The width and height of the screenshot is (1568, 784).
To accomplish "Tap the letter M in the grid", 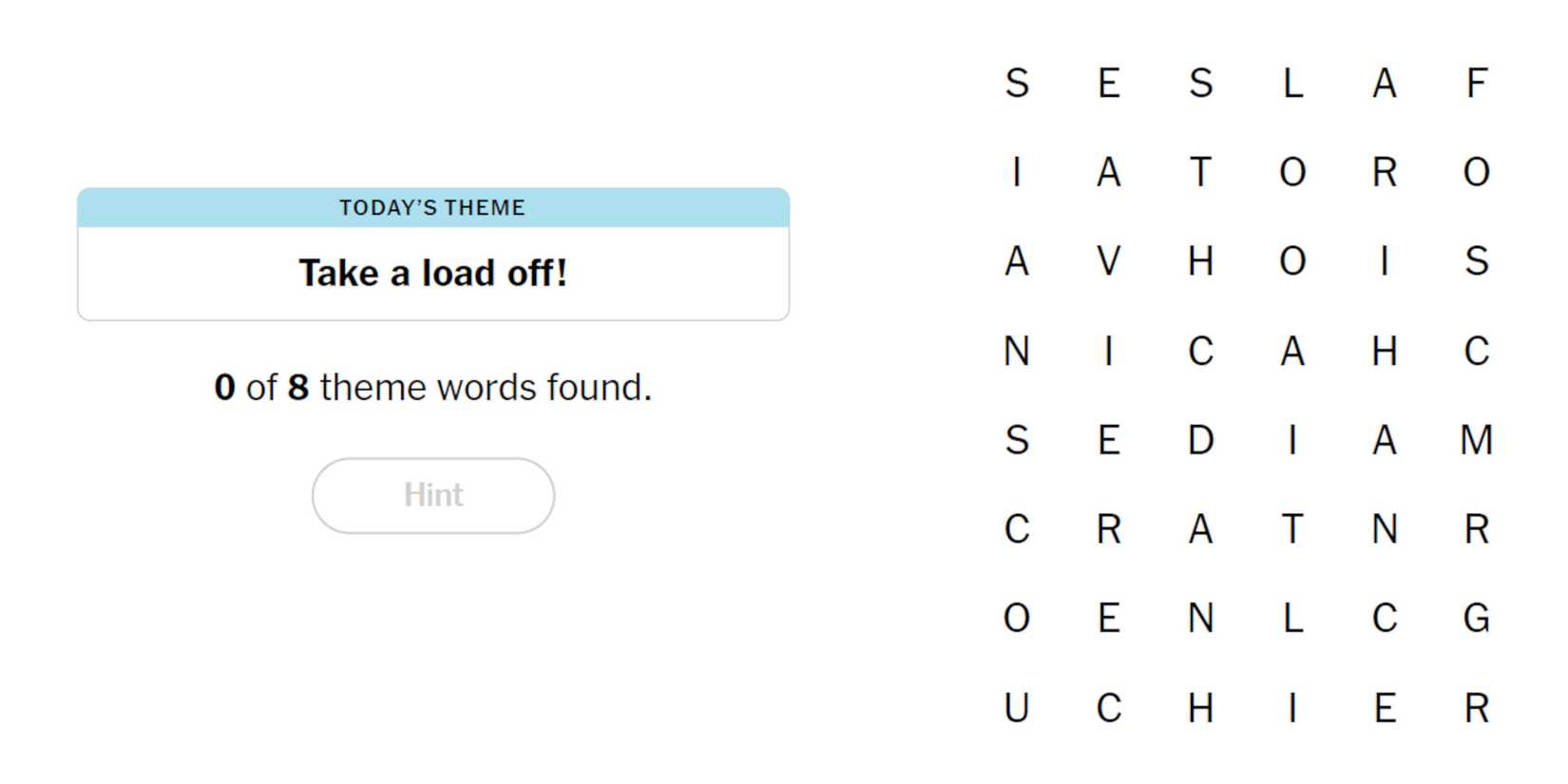I will click(x=1476, y=440).
